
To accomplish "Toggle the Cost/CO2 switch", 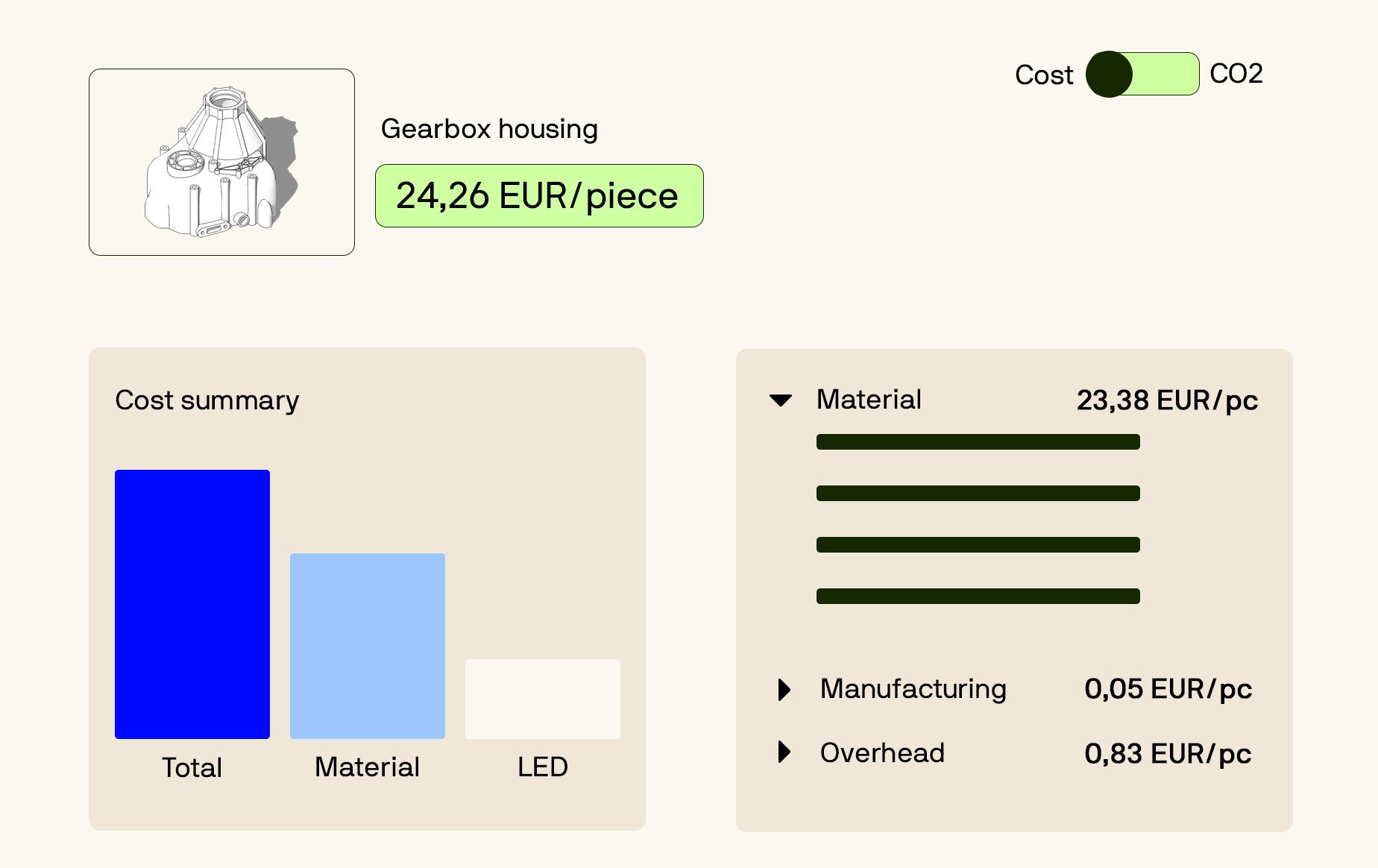I will coord(1142,74).
